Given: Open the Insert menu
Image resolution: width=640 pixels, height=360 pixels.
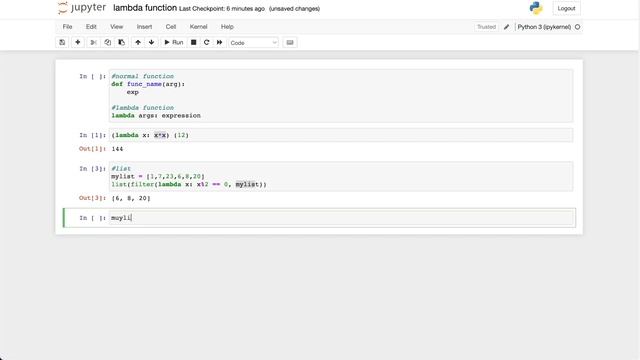Looking at the screenshot, I should point(144,27).
